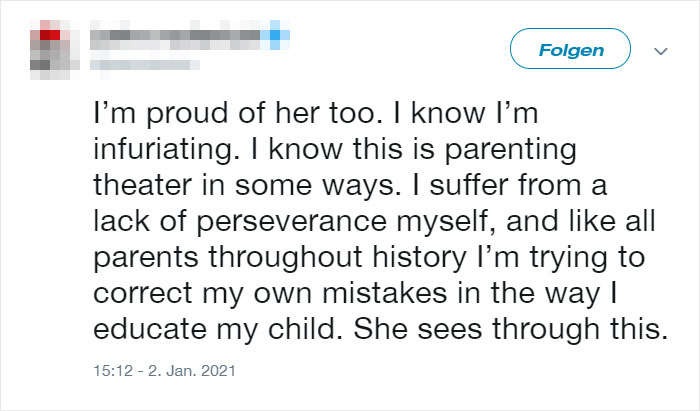This screenshot has height=411, width=700.
Task: Click the phrase "trying to" in the tweet
Action: [x=588, y=258]
